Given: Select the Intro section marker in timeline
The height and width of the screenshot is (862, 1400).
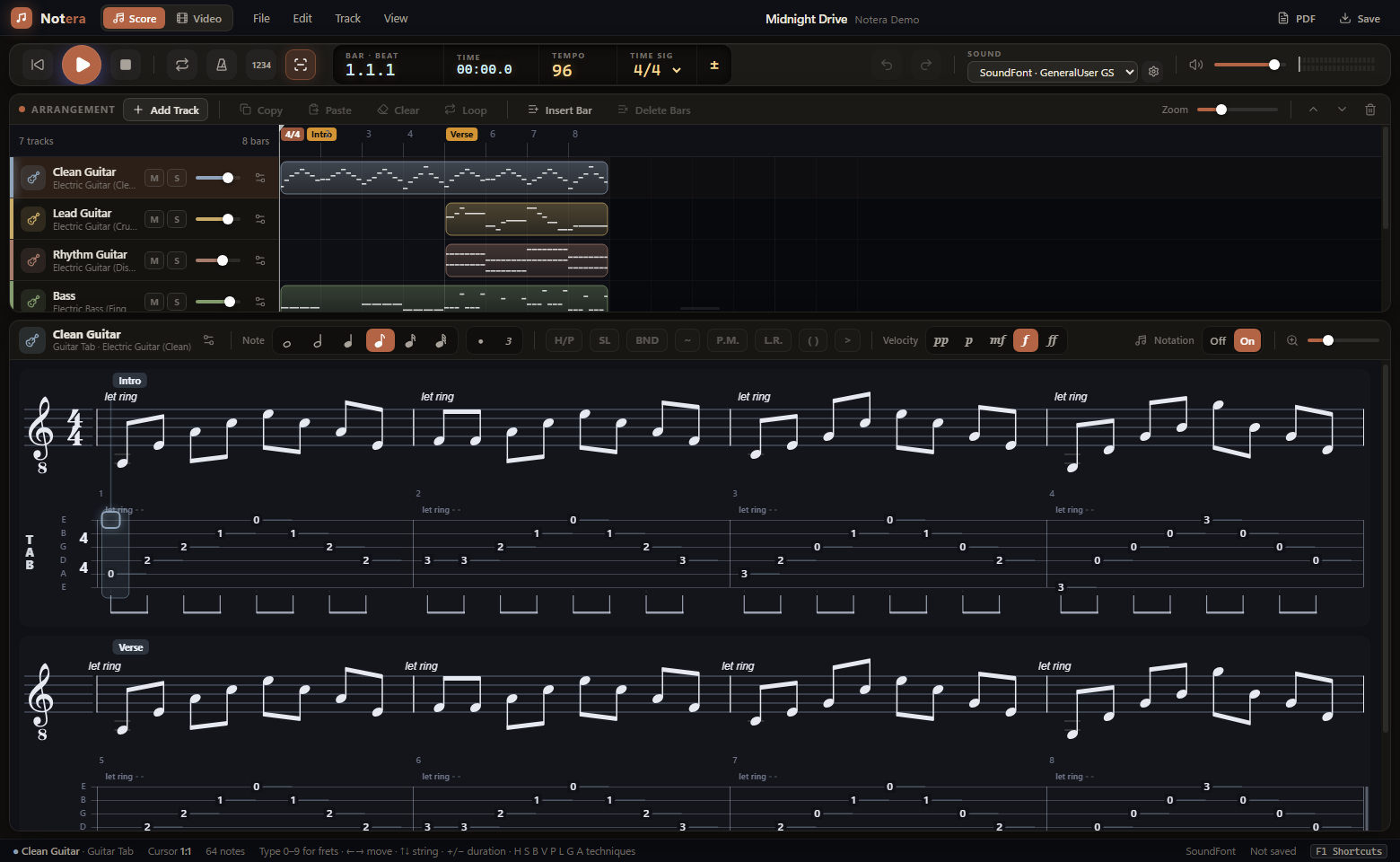Looking at the screenshot, I should point(321,134).
